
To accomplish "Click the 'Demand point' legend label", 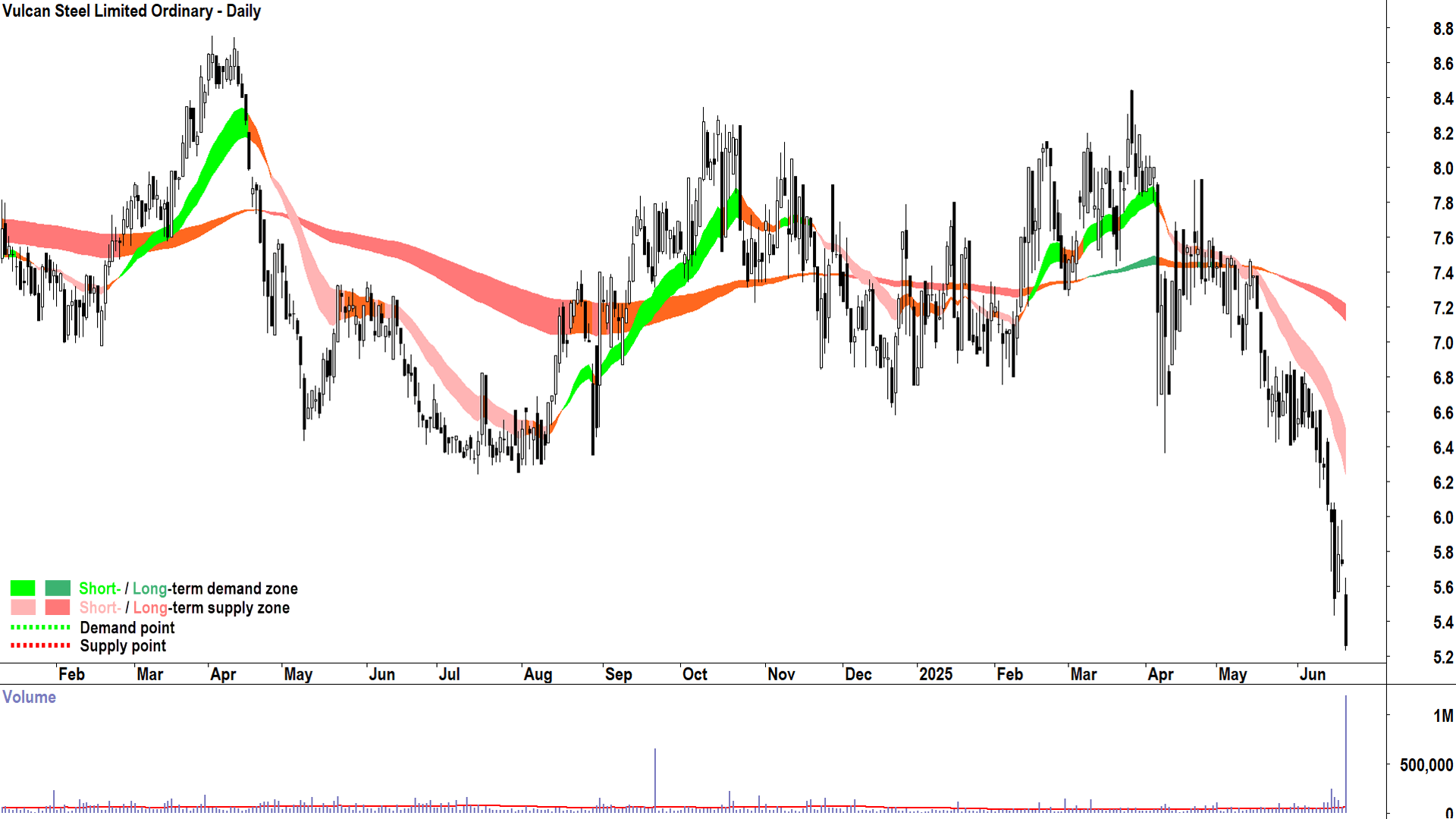I will (x=127, y=628).
